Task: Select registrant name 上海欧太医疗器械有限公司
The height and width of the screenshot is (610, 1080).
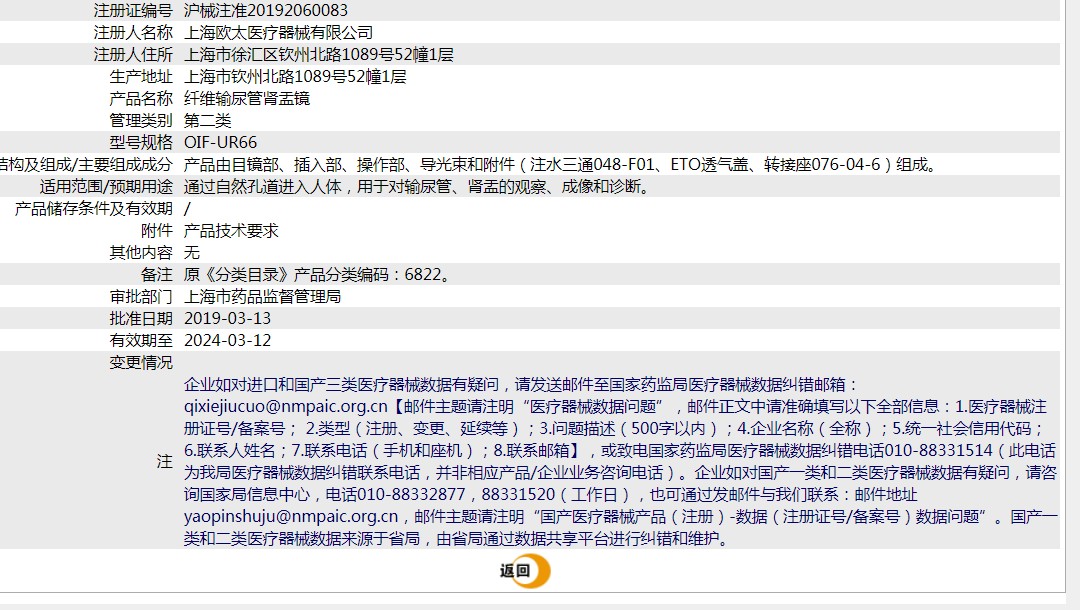Action: click(x=278, y=32)
